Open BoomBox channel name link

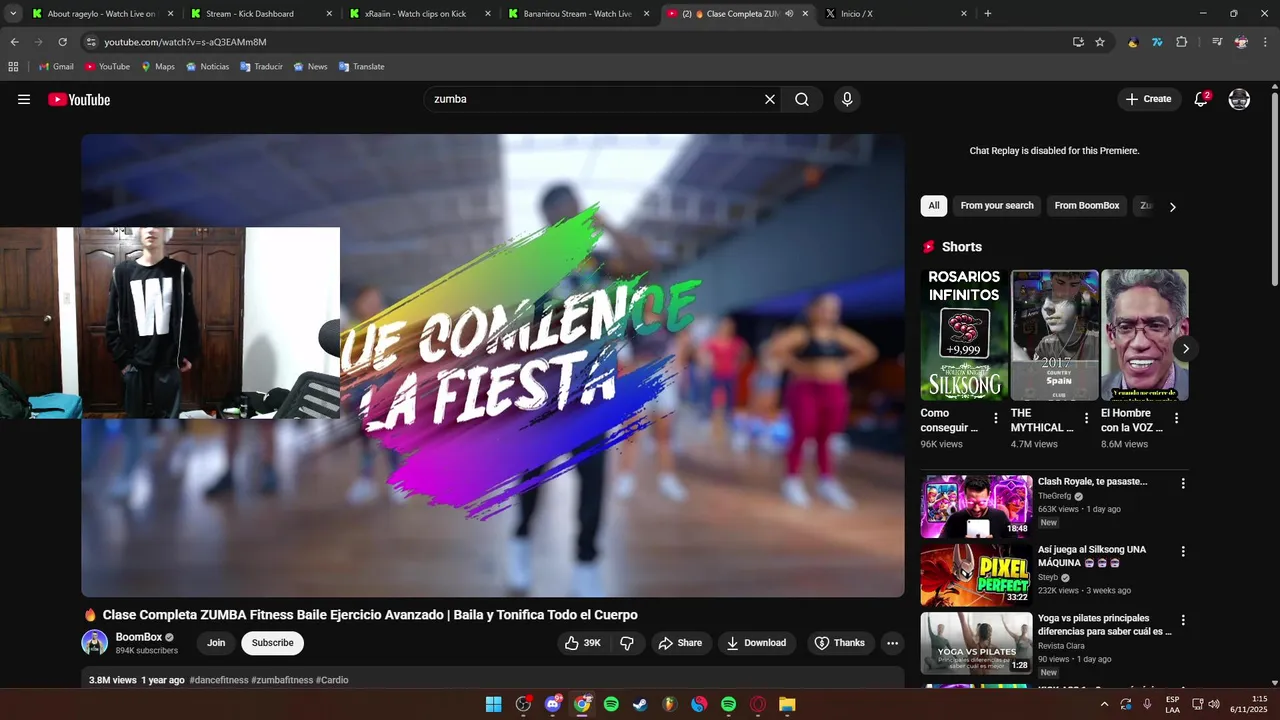pos(138,637)
